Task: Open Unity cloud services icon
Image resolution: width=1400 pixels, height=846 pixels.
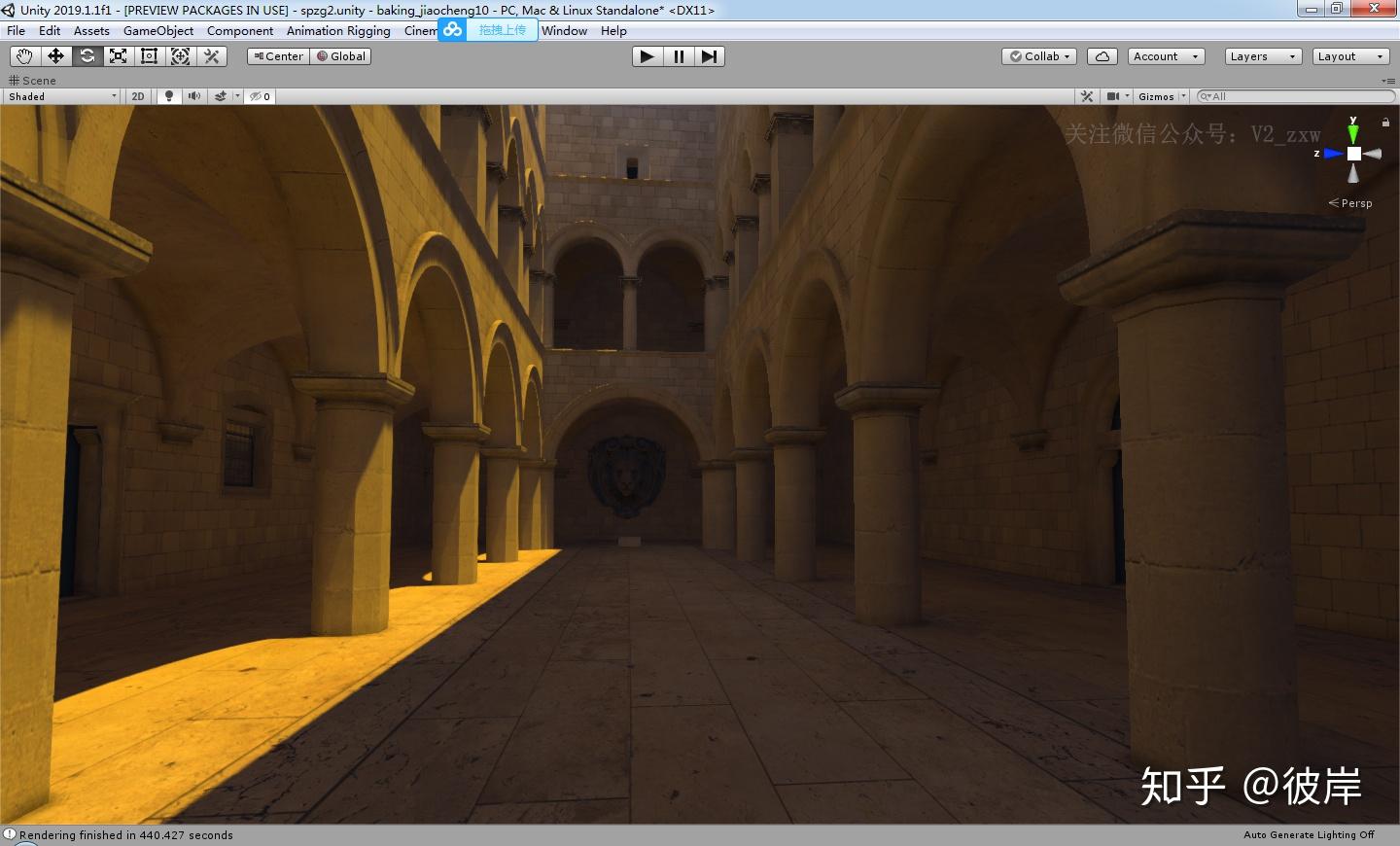Action: coord(1102,56)
